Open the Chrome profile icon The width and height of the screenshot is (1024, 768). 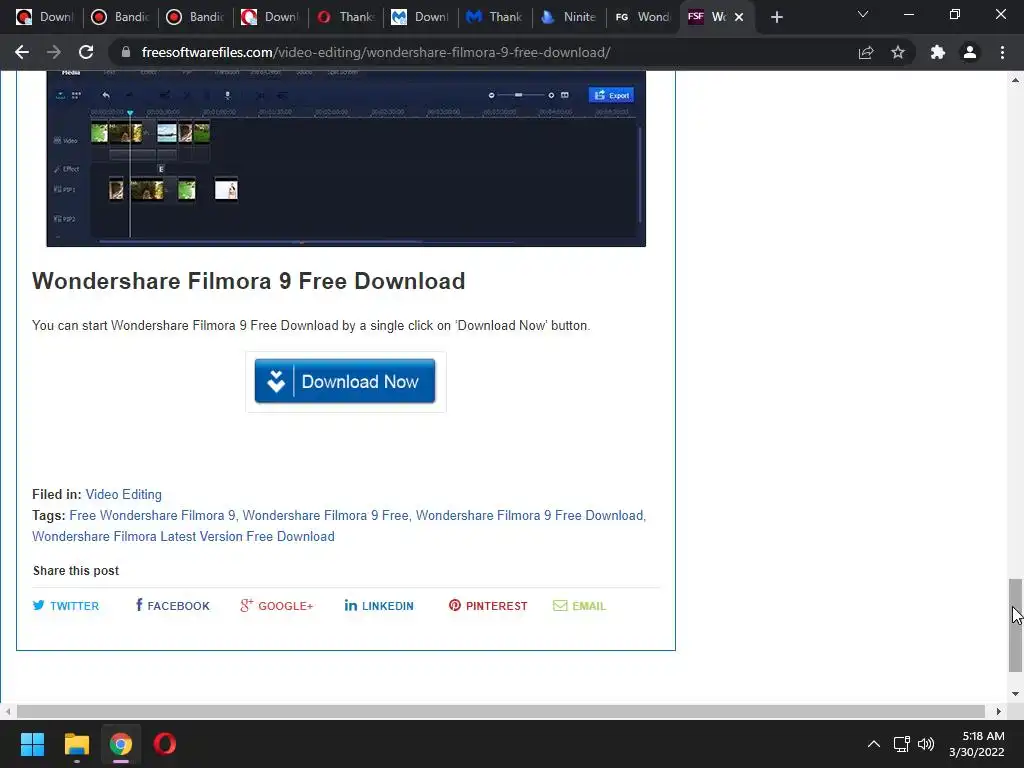pyautogui.click(x=970, y=52)
